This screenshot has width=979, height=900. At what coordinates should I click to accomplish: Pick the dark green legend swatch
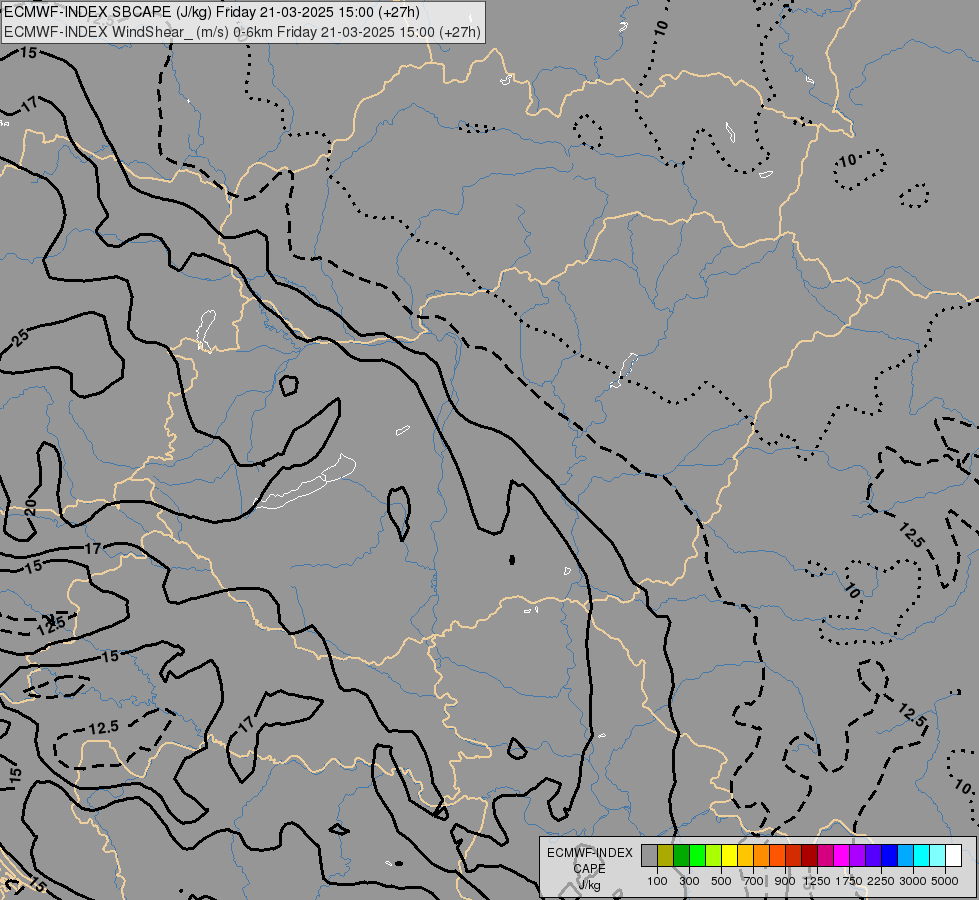681,855
